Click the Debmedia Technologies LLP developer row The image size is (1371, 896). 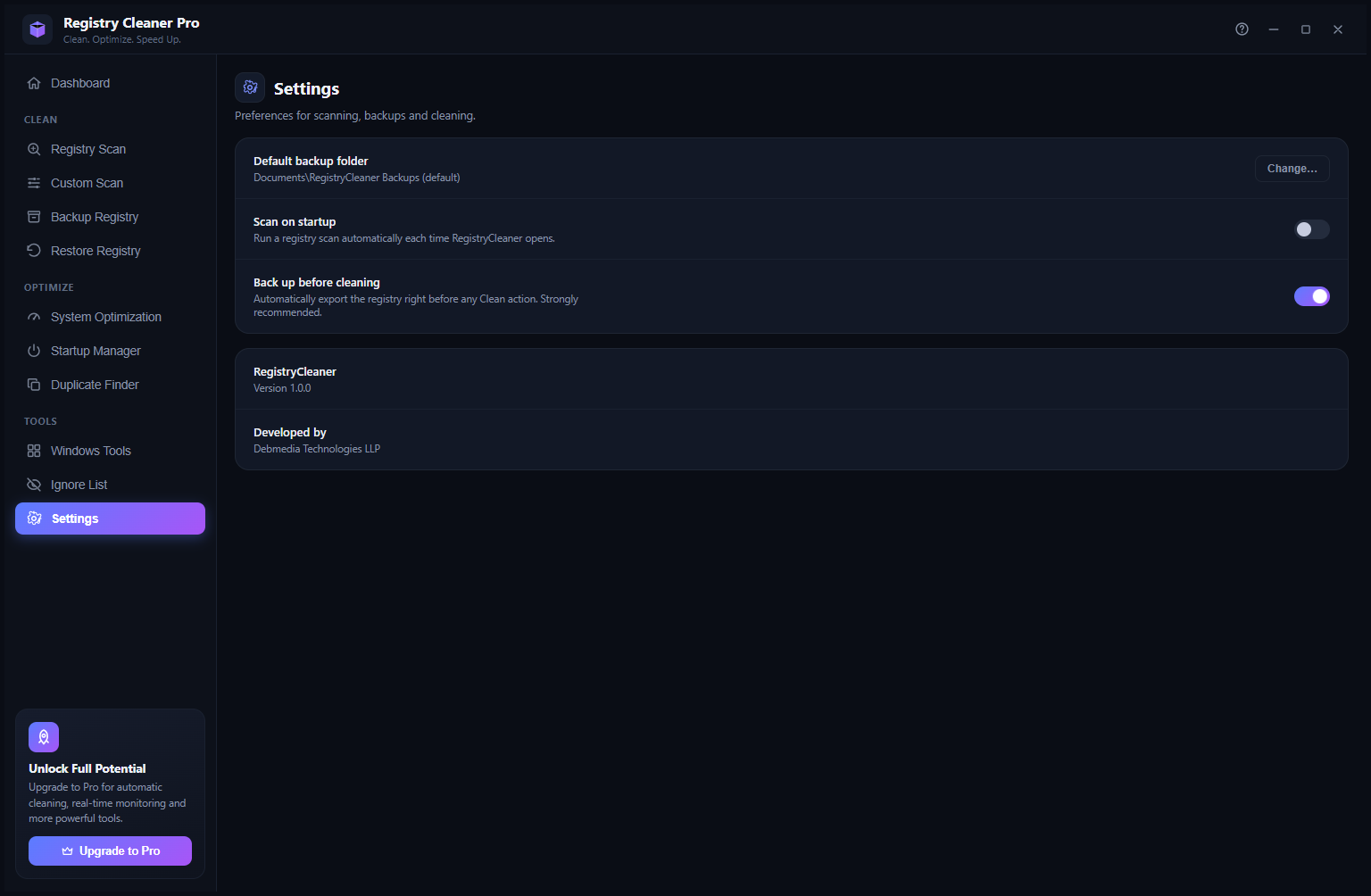coord(791,440)
